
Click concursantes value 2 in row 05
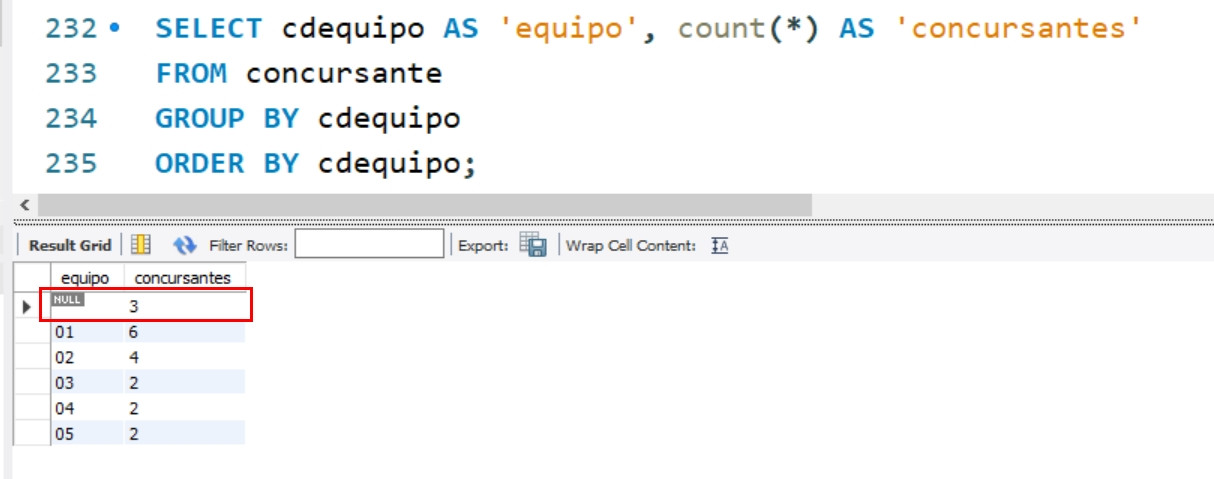pyautogui.click(x=185, y=433)
